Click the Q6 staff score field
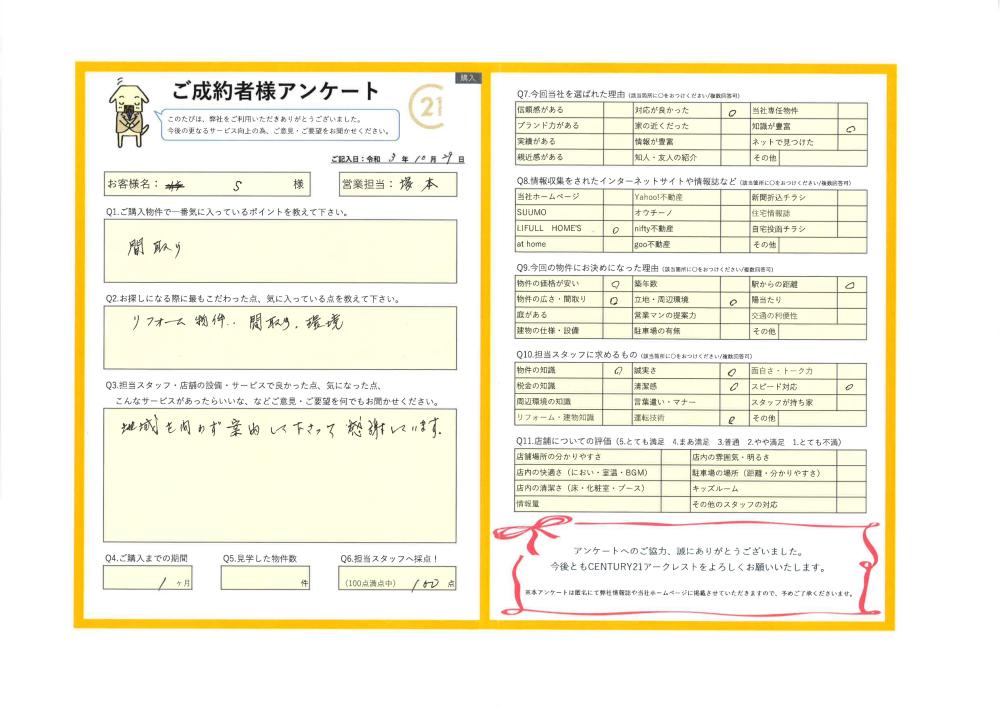1000x707 pixels. 400,581
